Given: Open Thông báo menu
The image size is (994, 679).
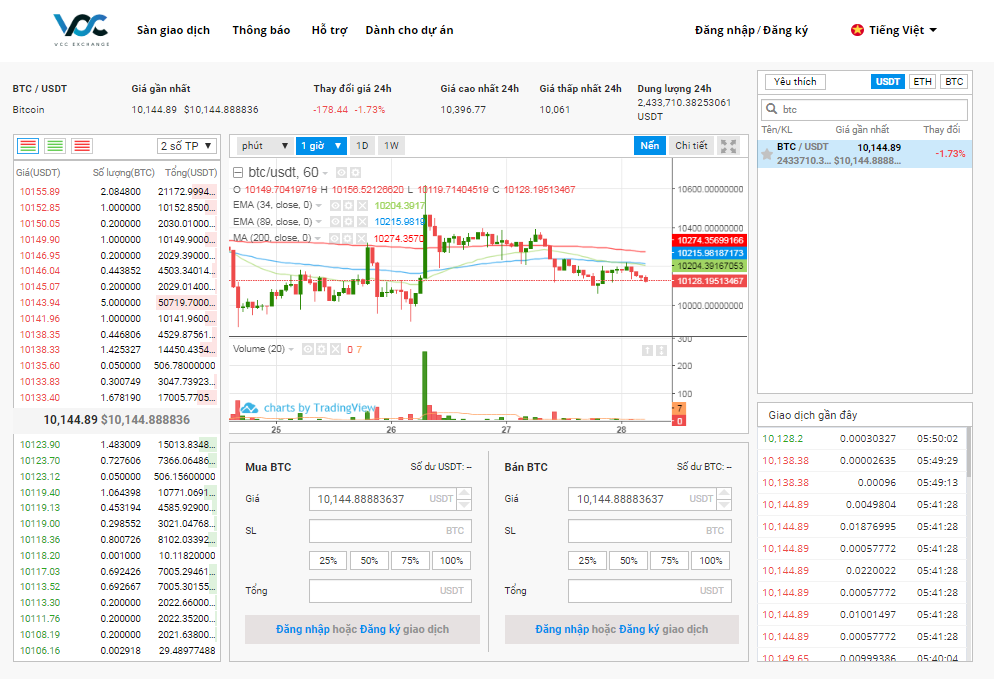Looking at the screenshot, I should point(261,30).
